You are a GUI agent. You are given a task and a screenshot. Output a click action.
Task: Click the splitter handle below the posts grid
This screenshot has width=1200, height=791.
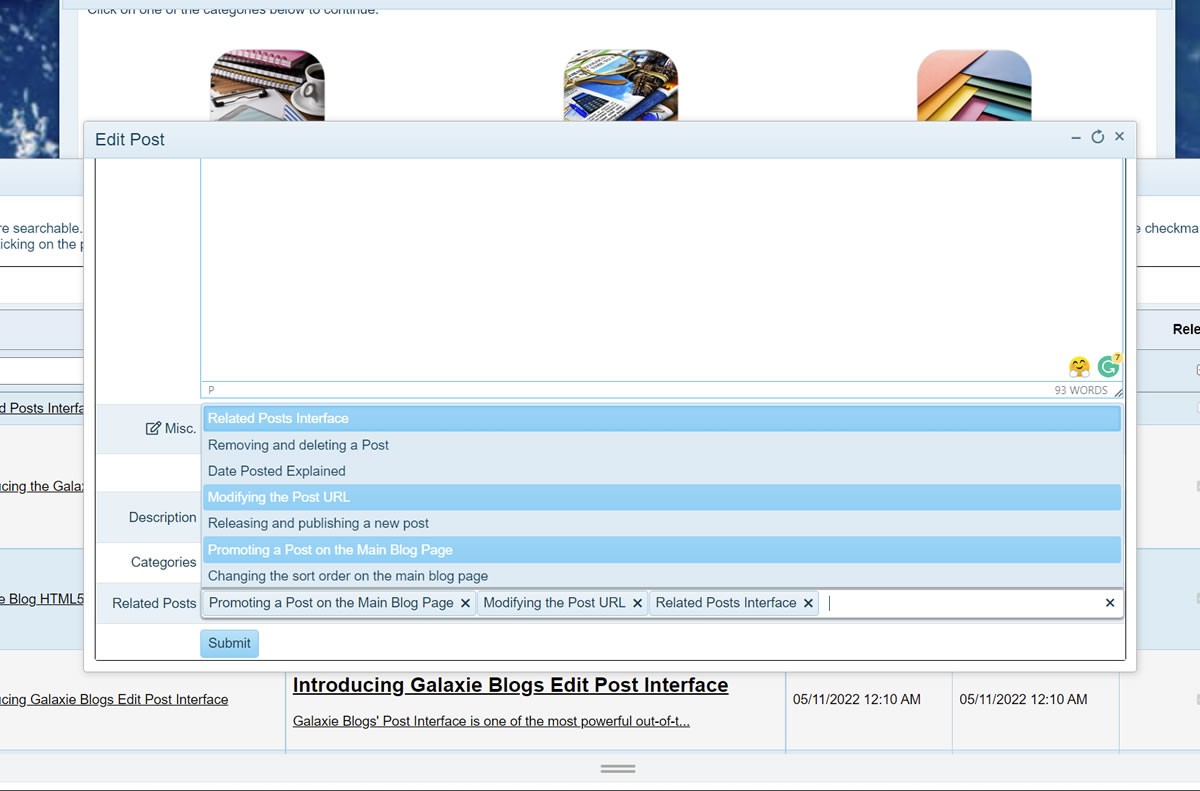(x=618, y=768)
